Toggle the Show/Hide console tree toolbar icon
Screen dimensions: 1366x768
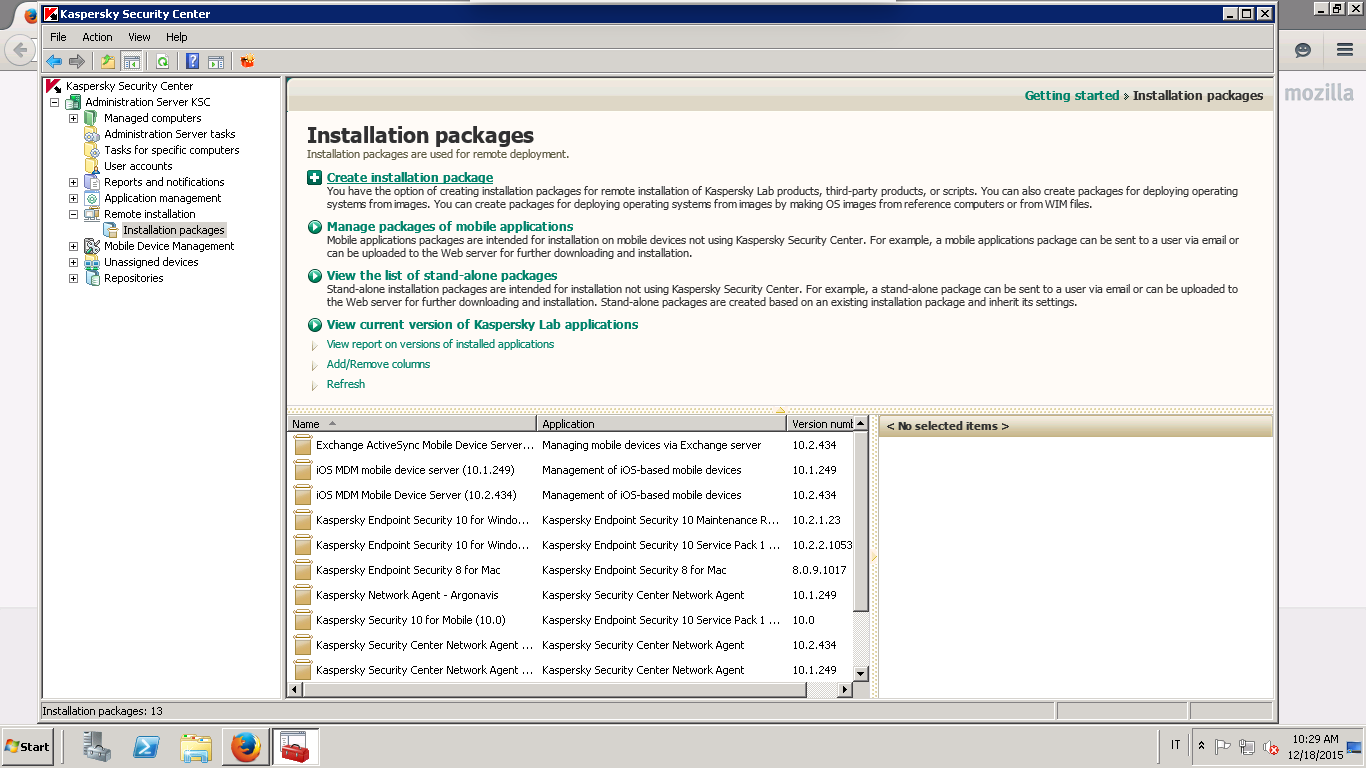pyautogui.click(x=131, y=62)
